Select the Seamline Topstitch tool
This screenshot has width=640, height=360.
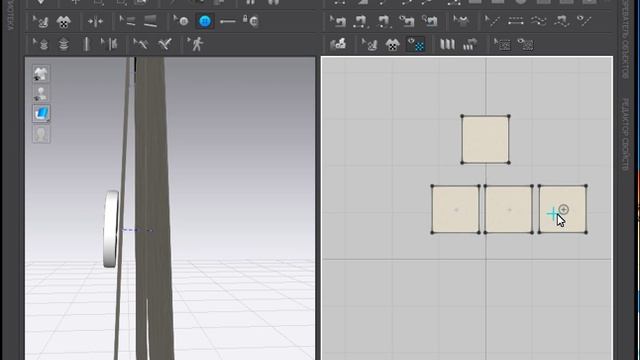pos(562,21)
